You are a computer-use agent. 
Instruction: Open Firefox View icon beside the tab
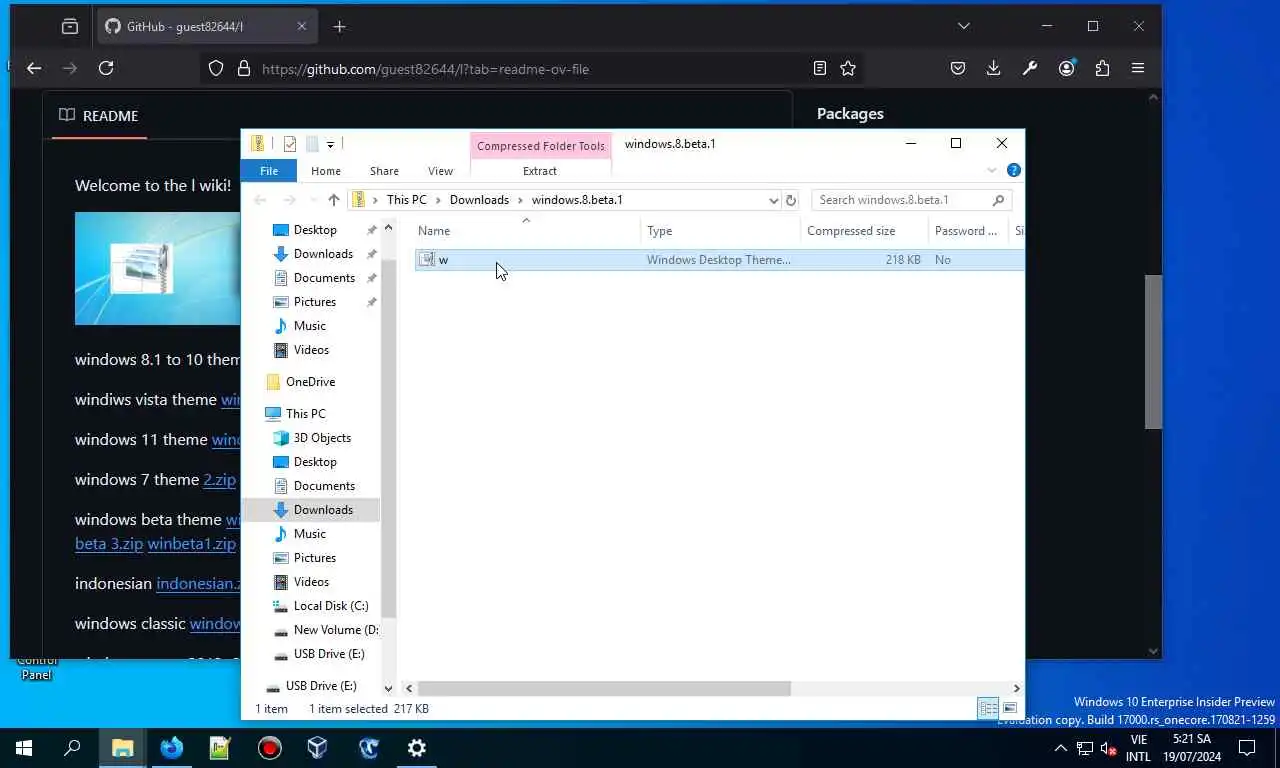tap(70, 27)
